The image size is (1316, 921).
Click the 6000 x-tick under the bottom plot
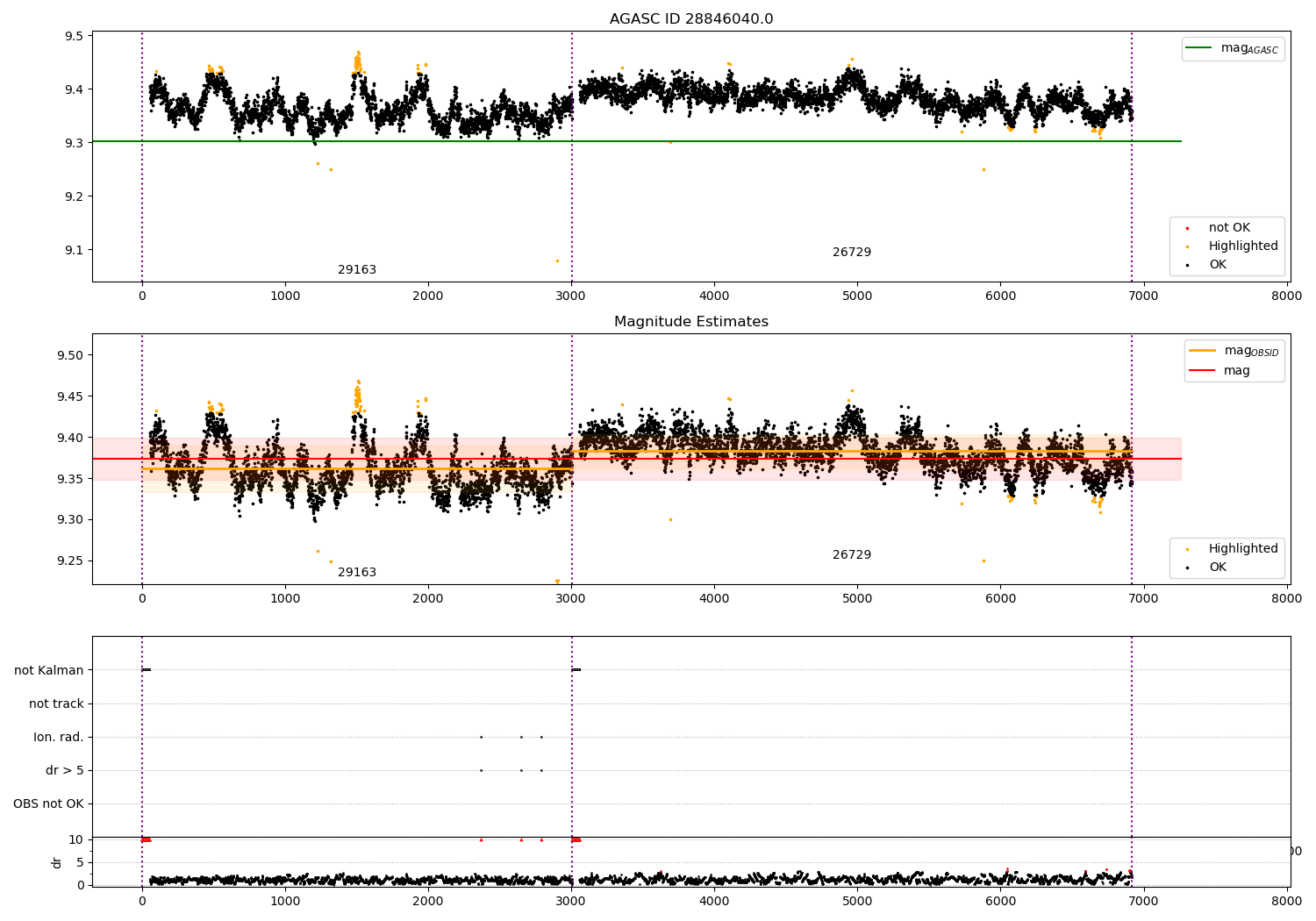pos(1001,901)
